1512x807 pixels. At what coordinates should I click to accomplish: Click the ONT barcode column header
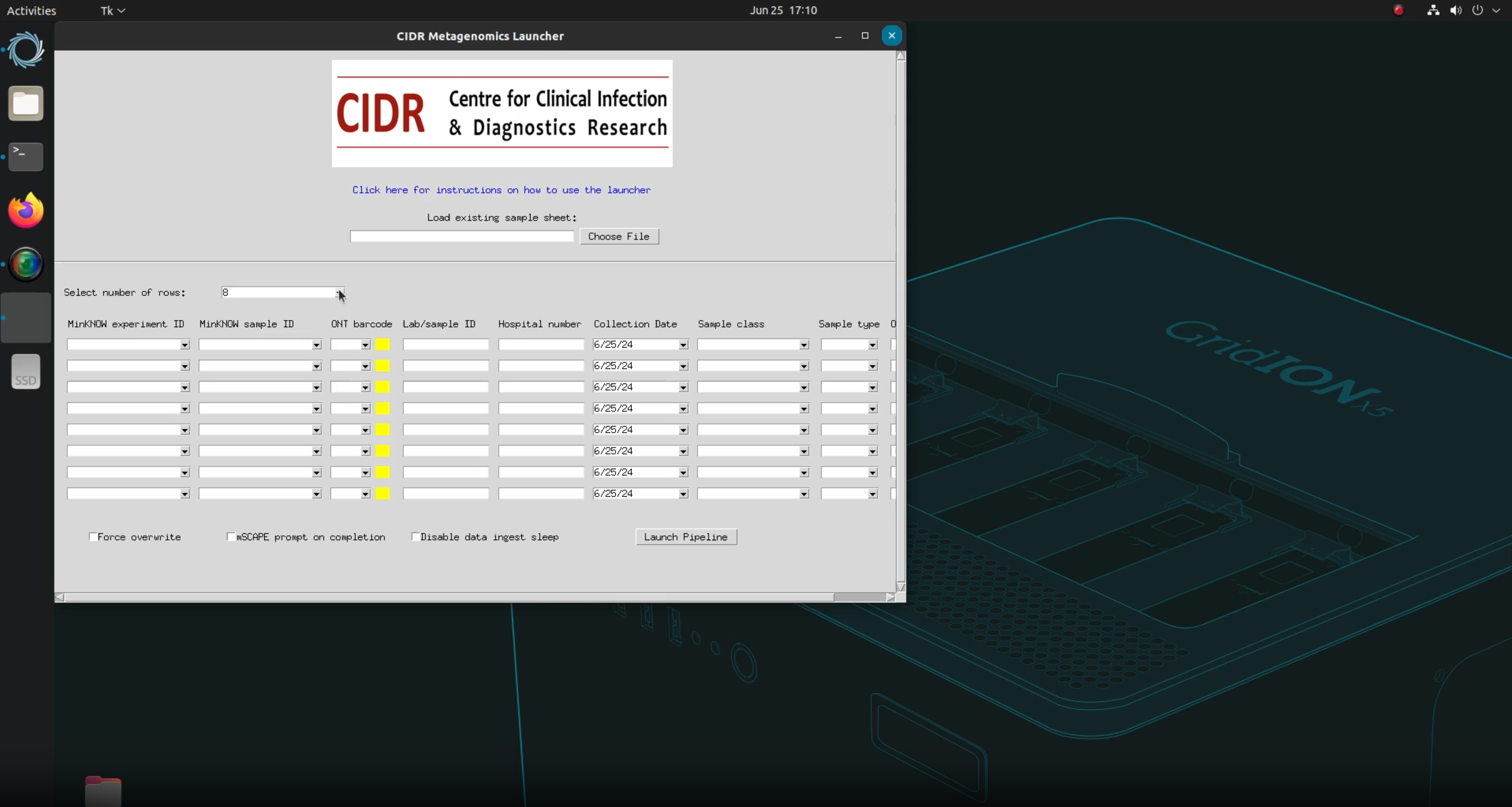pyautogui.click(x=362, y=324)
